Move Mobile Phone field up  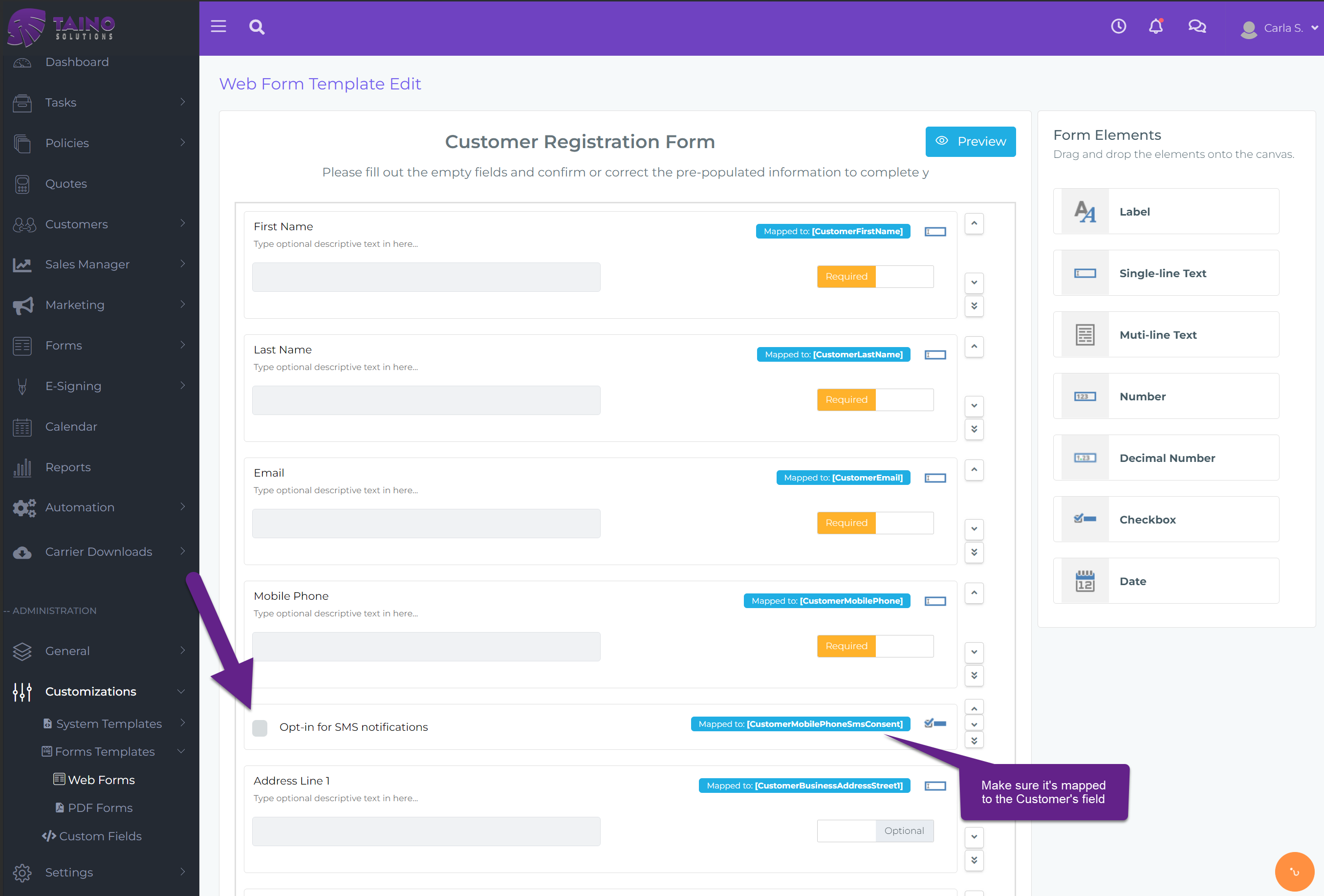click(974, 593)
